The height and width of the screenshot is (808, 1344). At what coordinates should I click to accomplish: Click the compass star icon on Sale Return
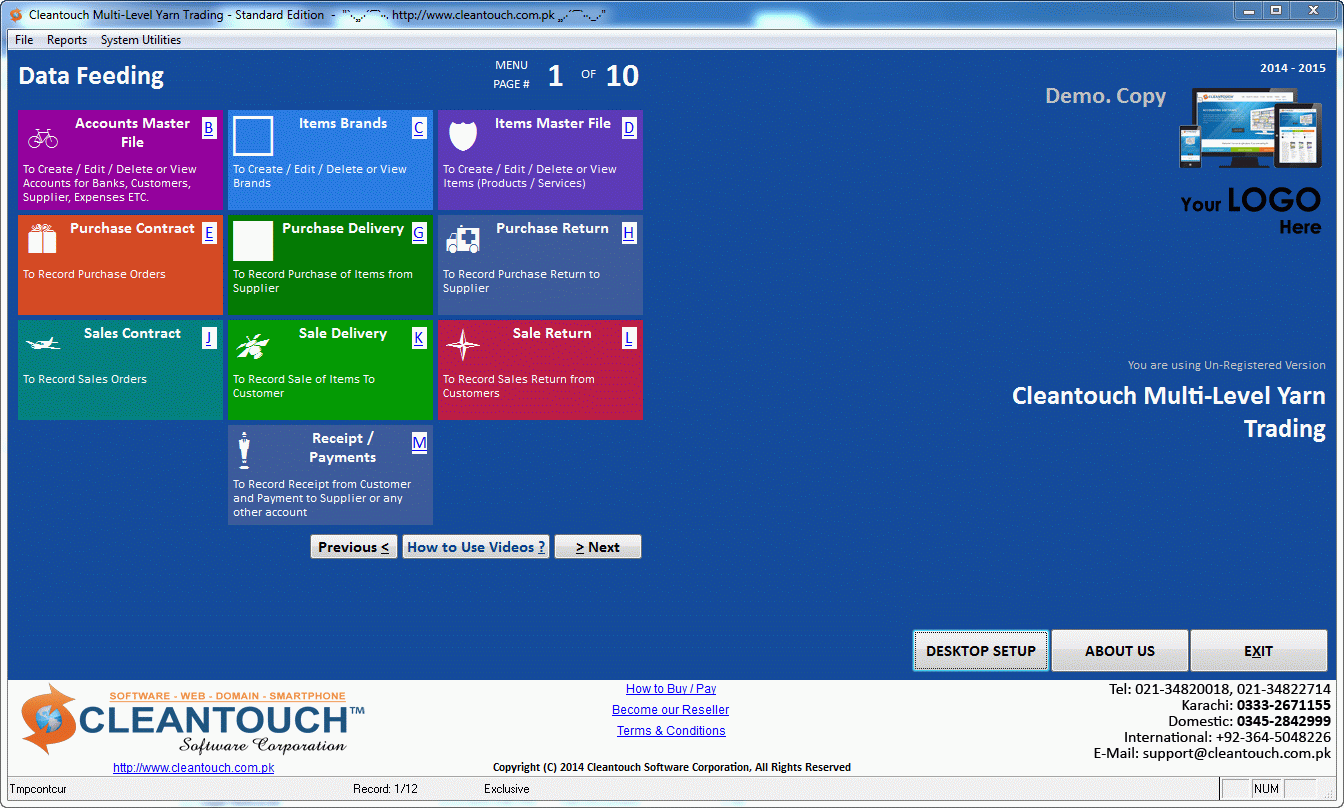463,346
